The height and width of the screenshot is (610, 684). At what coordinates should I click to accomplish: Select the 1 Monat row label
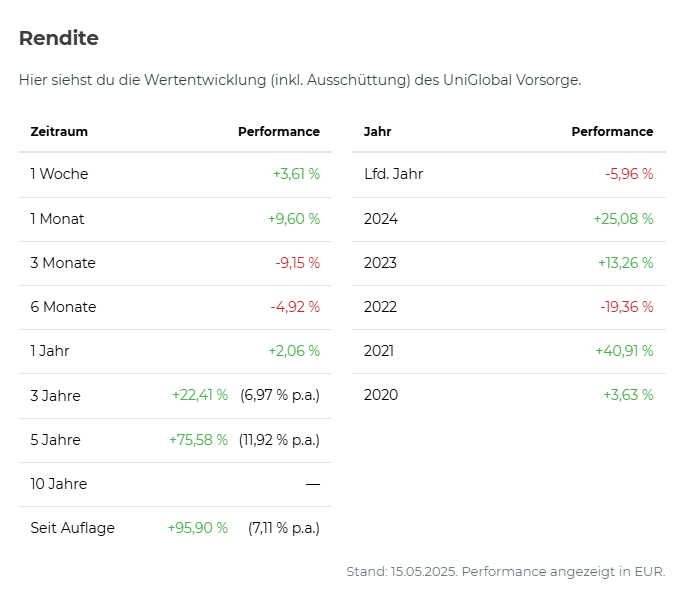(57, 219)
